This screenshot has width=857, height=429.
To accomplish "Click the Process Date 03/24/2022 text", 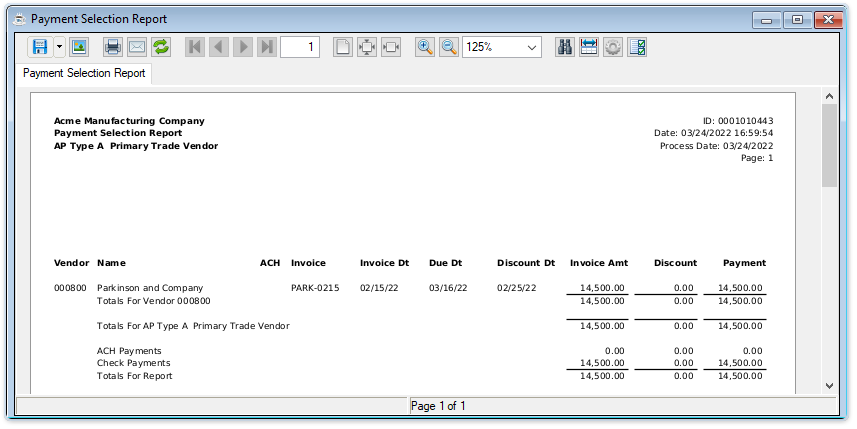I will 717,146.
